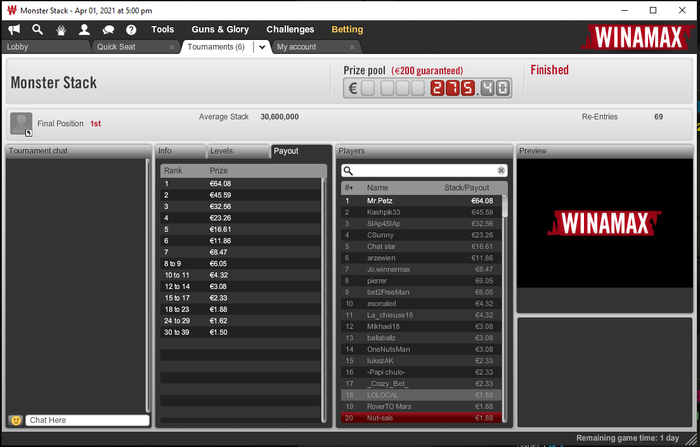Open the Guns & Glory menu
The width and height of the screenshot is (700, 447).
[220, 29]
